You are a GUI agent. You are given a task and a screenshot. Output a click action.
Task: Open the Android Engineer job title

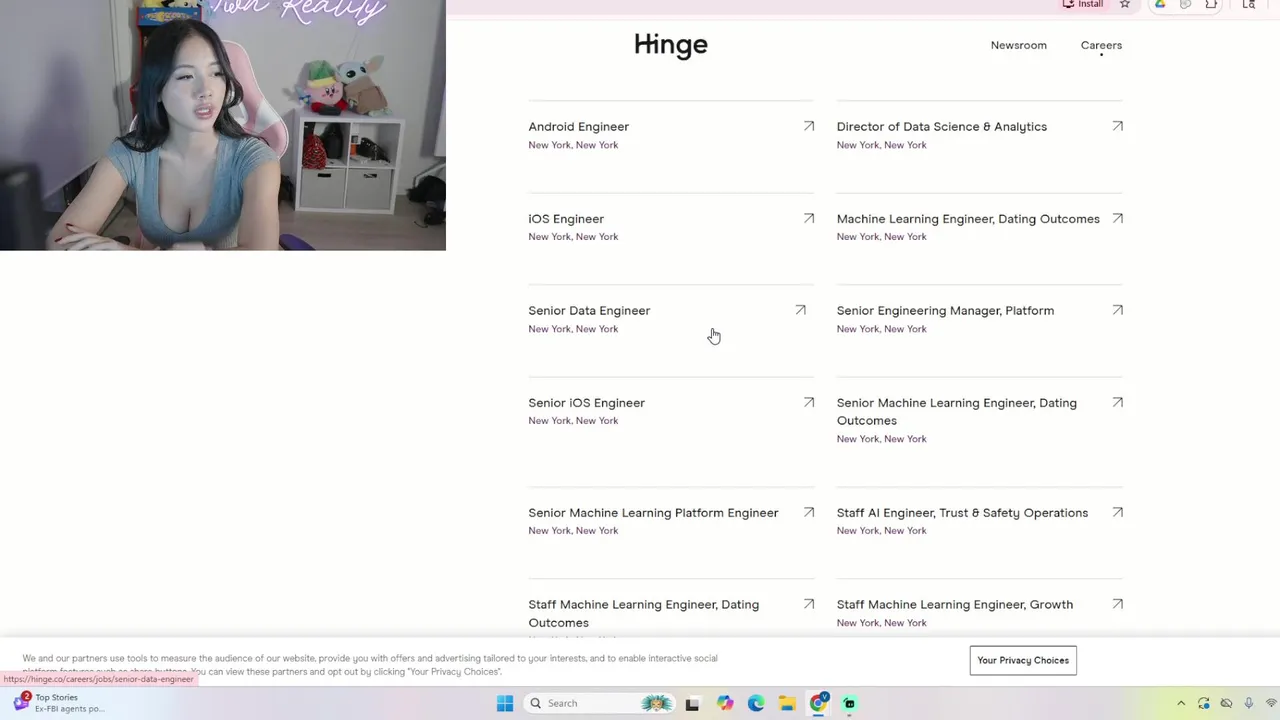click(x=578, y=126)
